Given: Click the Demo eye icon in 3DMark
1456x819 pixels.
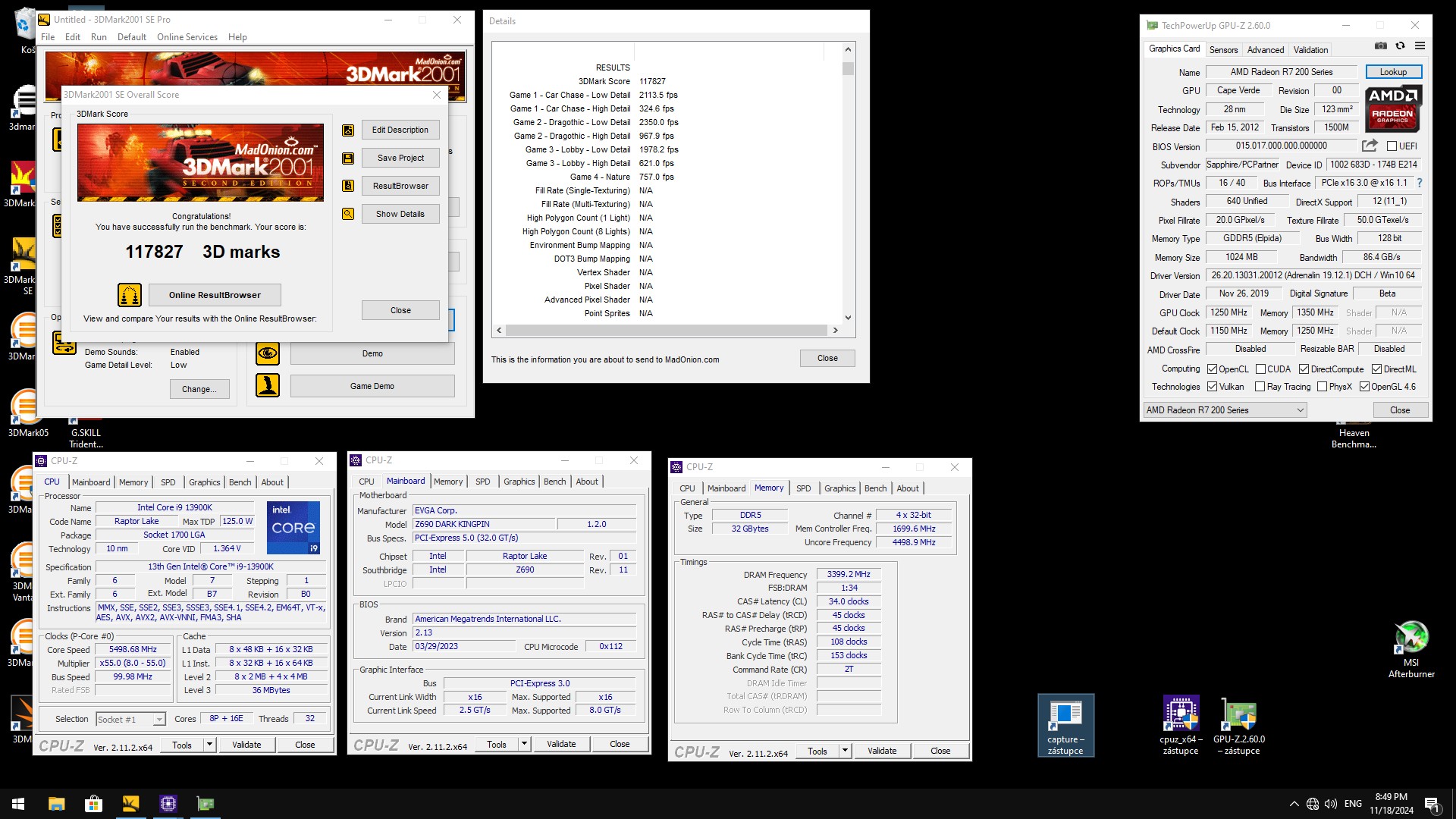Looking at the screenshot, I should click(267, 353).
